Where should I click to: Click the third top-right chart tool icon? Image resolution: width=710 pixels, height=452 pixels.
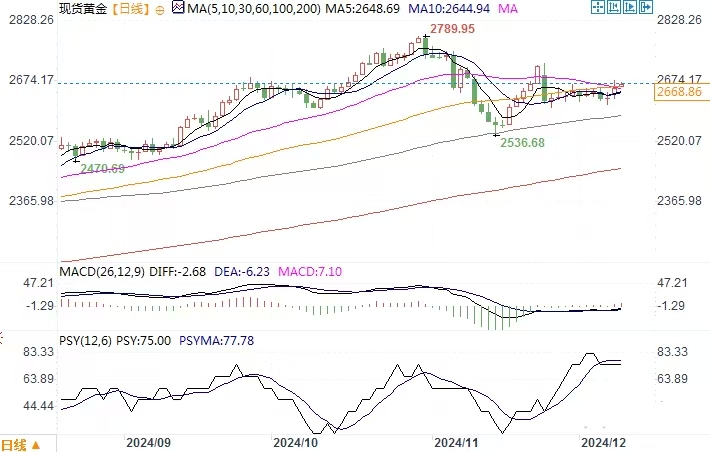coord(630,7)
